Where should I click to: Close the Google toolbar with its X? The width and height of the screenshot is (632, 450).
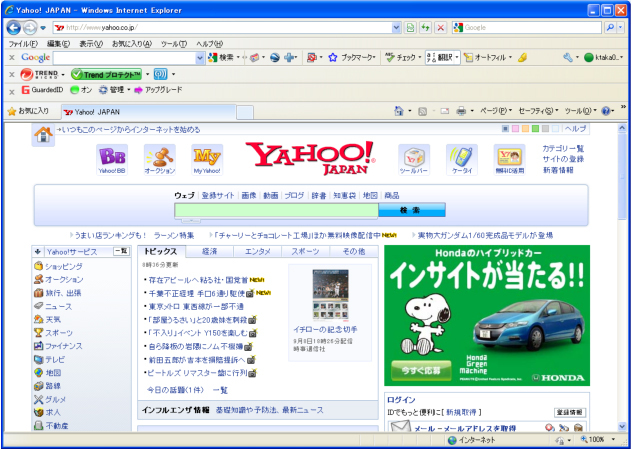pyautogui.click(x=12, y=58)
